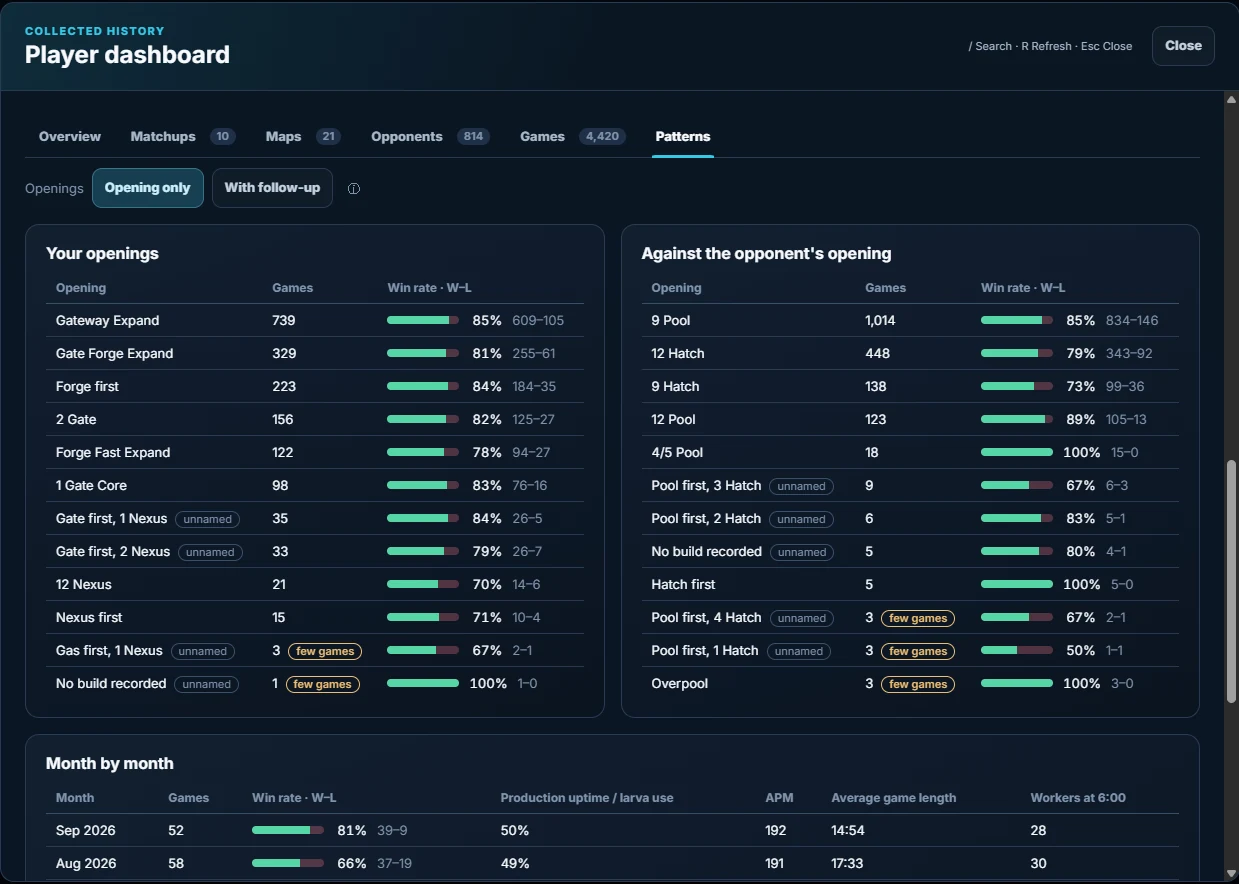Click the Gate Forge Expand opening
This screenshot has height=884, width=1239.
[315, 354]
